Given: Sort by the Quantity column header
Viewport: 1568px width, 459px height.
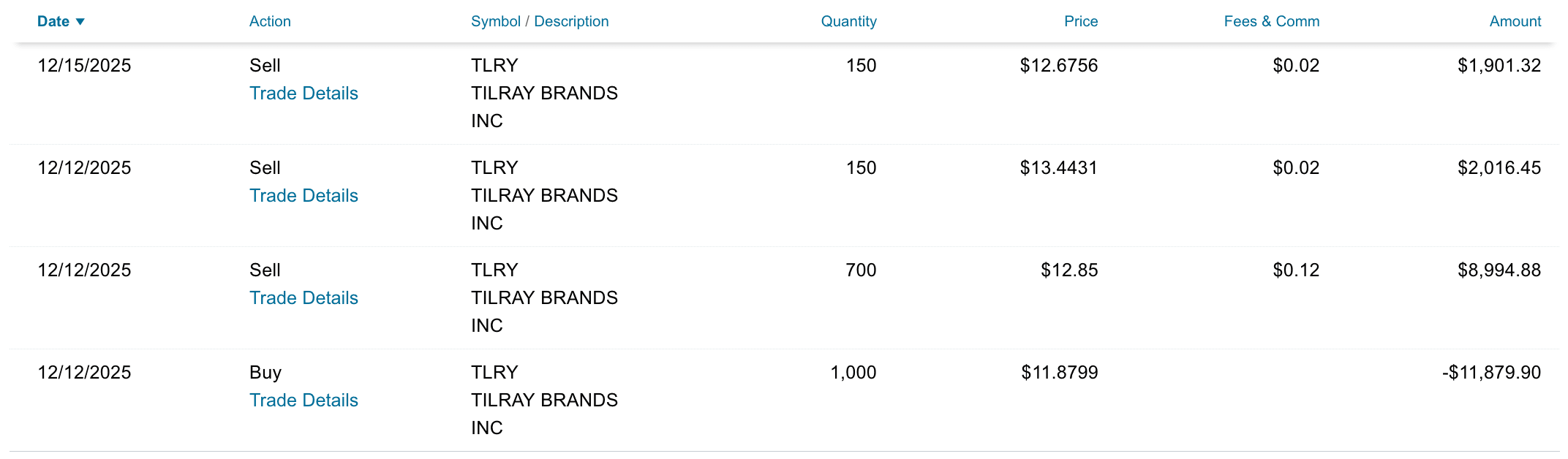Looking at the screenshot, I should (x=848, y=22).
